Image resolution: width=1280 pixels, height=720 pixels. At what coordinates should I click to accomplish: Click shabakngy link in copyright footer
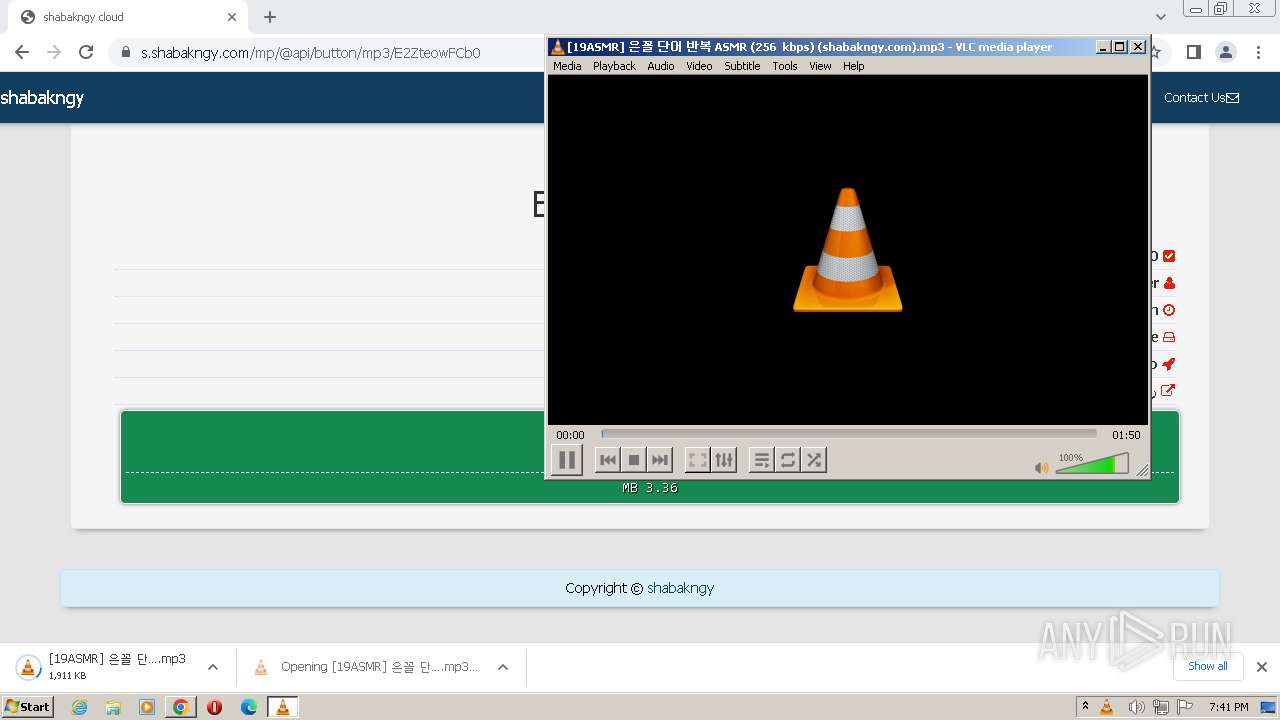point(680,588)
